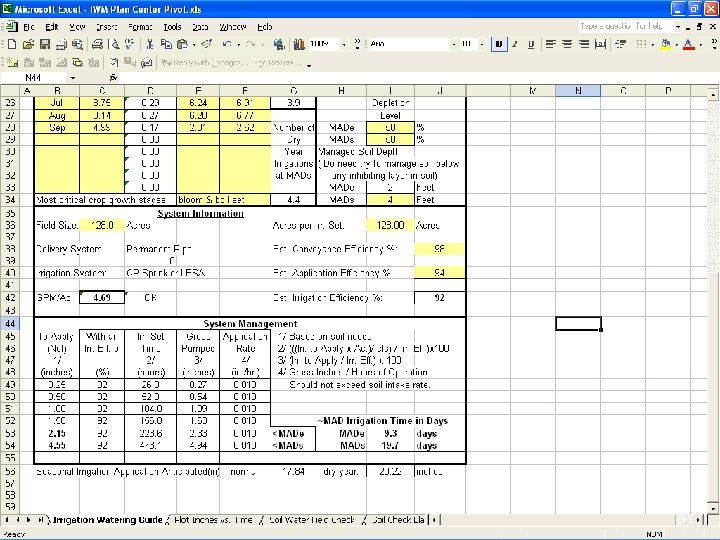Expand the font size dropdown

[482, 44]
